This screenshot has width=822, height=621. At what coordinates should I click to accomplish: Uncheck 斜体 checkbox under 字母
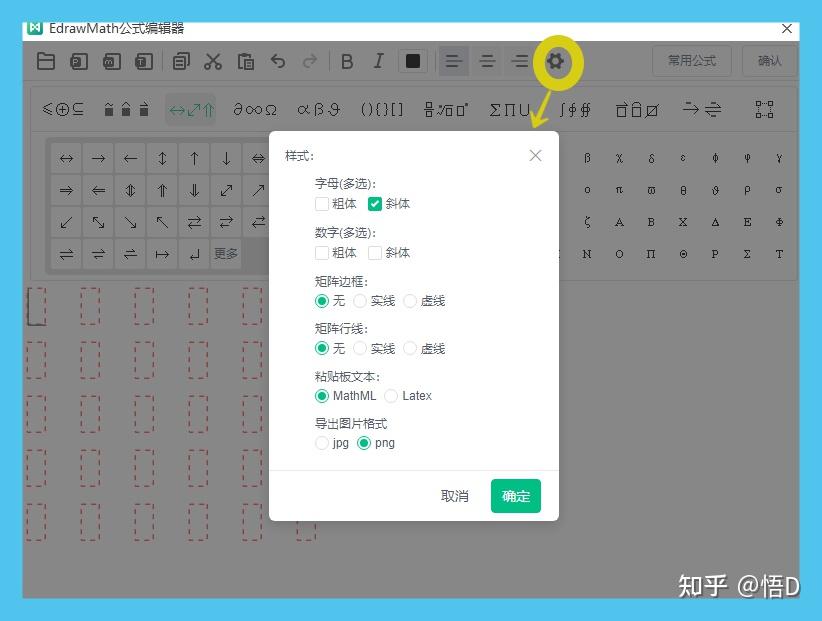click(x=374, y=204)
